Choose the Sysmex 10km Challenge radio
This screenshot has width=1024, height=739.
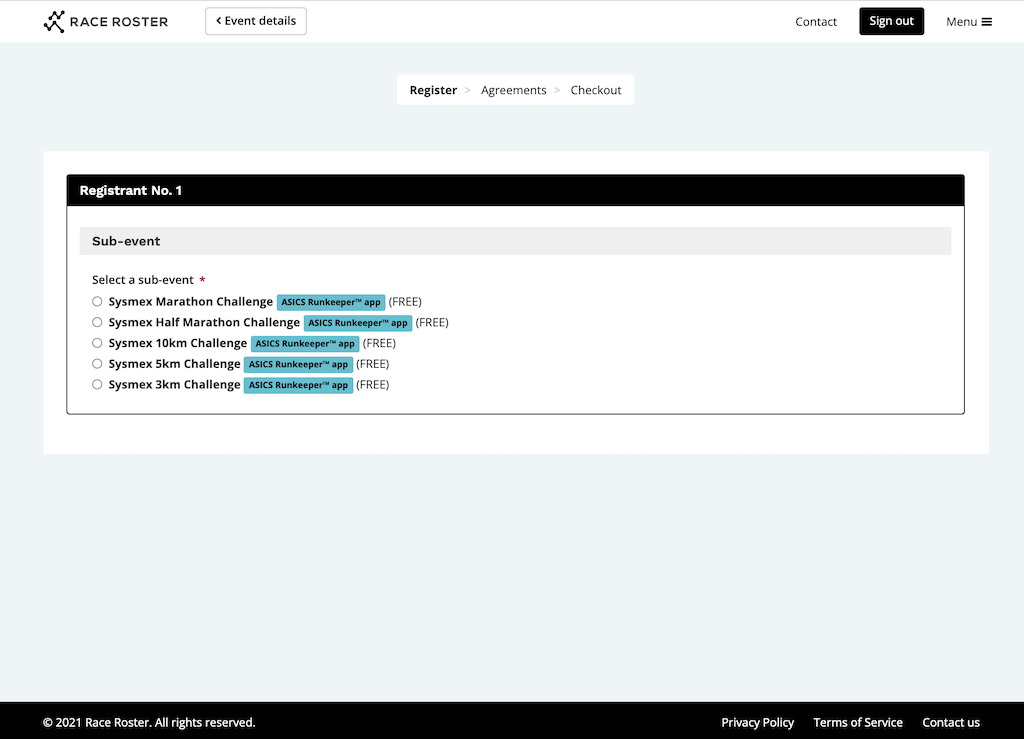[x=97, y=343]
